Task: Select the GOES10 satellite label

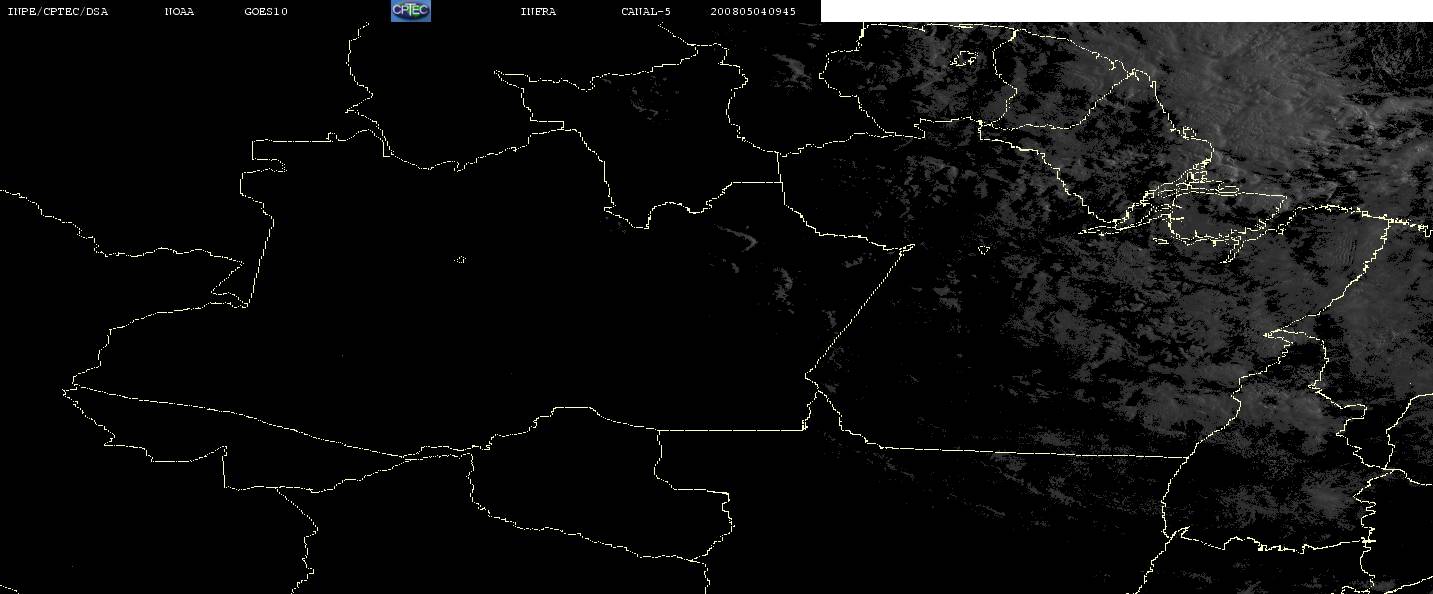Action: click(x=266, y=12)
